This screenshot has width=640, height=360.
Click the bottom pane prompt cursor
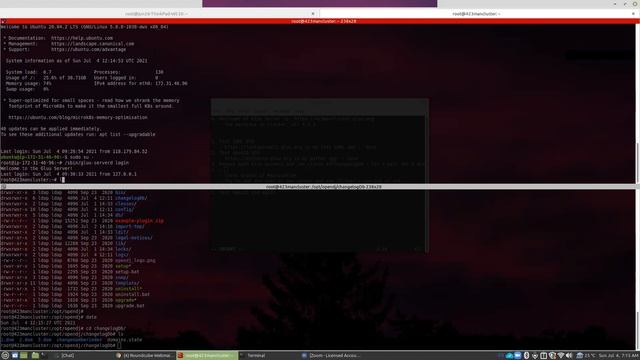click(x=119, y=345)
